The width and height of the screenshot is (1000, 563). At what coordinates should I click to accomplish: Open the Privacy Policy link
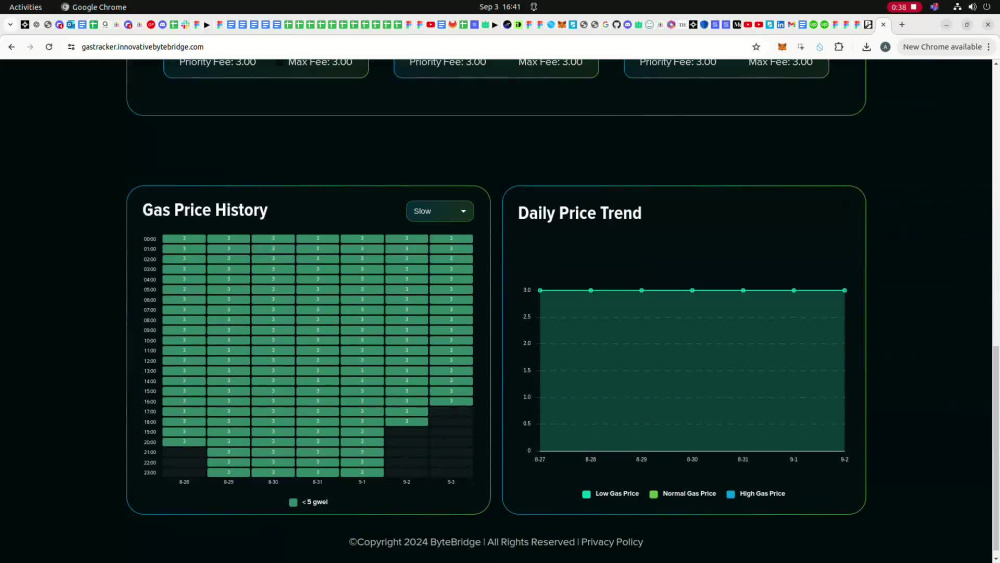pos(612,542)
